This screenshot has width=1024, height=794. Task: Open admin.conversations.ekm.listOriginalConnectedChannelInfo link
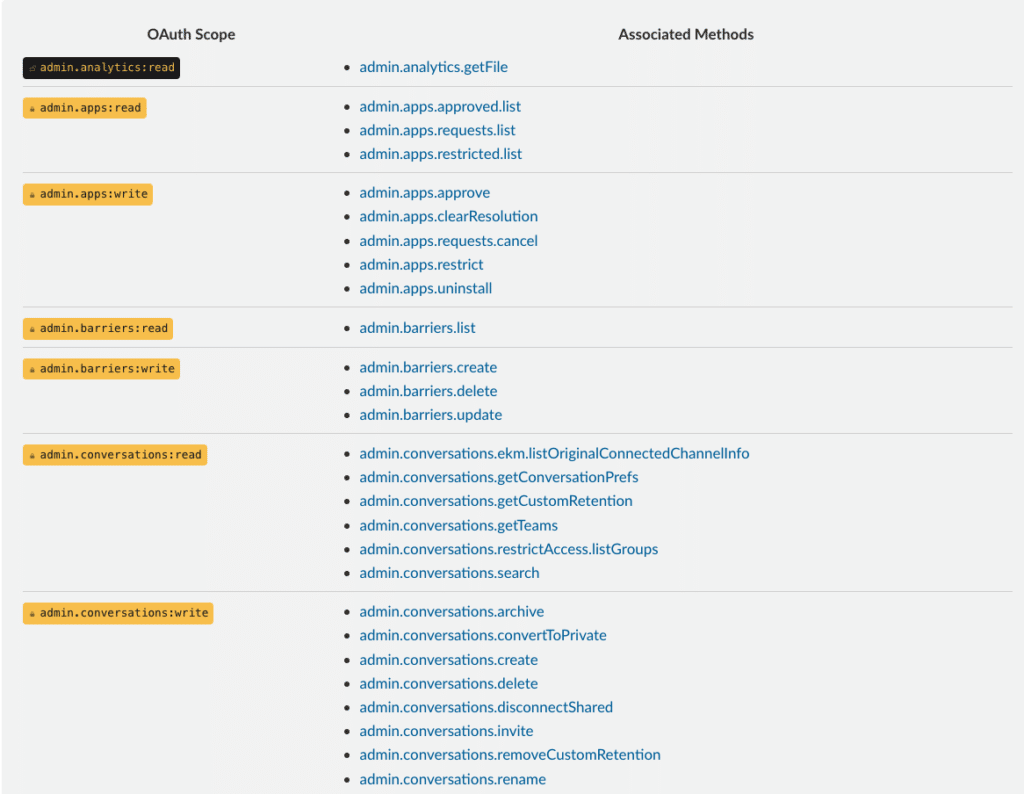(554, 454)
